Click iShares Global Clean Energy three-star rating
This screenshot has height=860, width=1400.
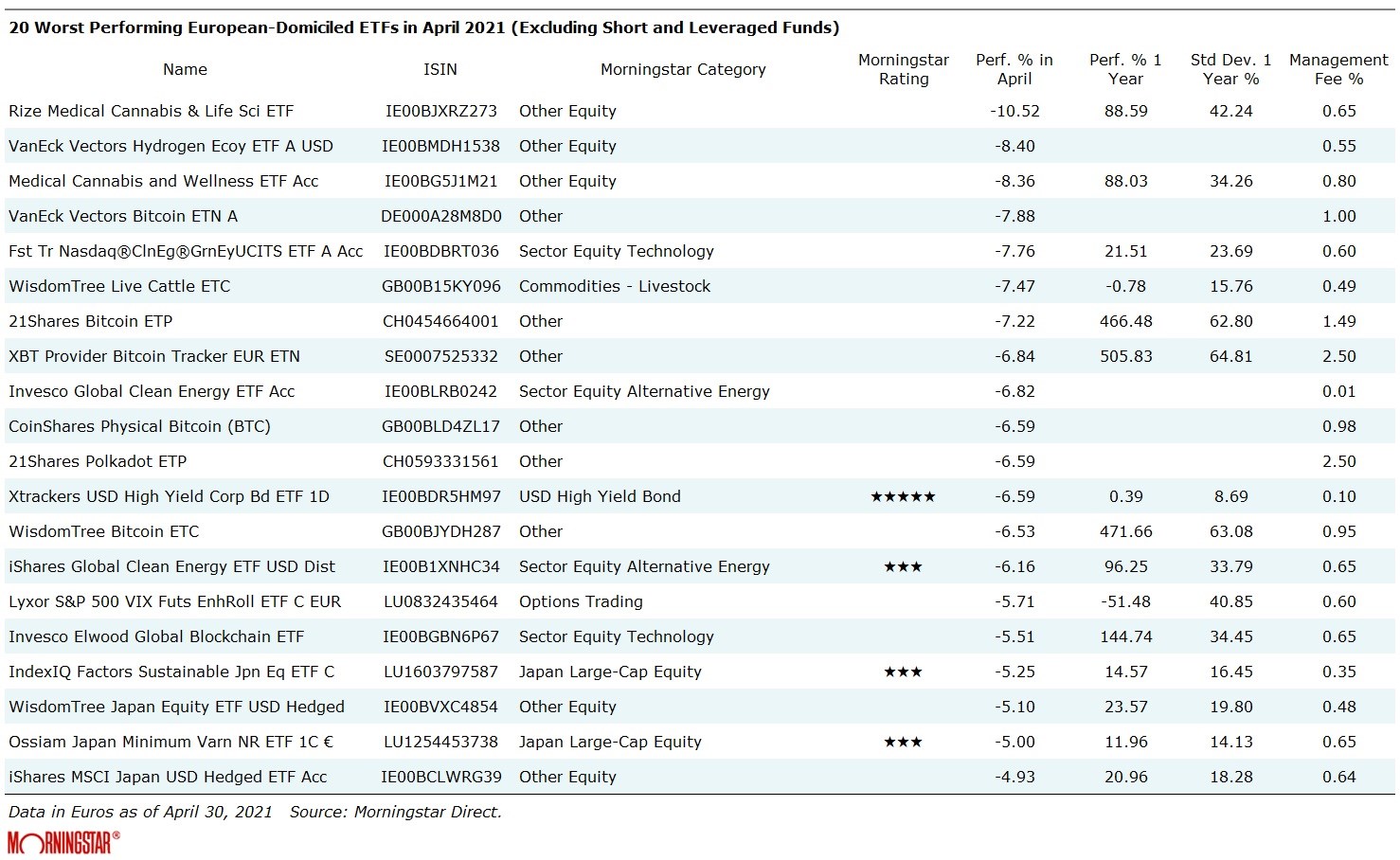903,566
